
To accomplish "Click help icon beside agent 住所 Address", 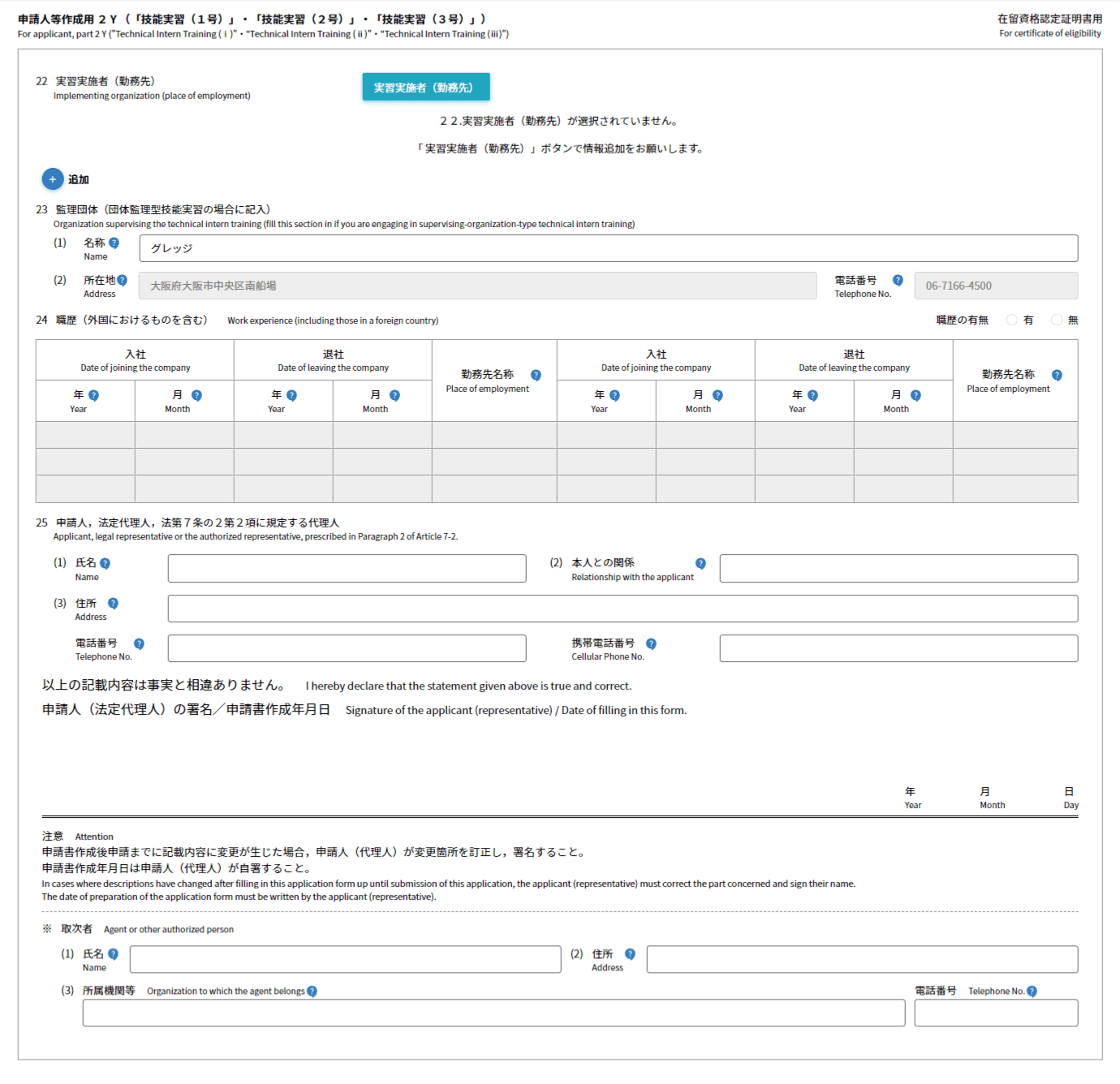I will pyautogui.click(x=630, y=954).
